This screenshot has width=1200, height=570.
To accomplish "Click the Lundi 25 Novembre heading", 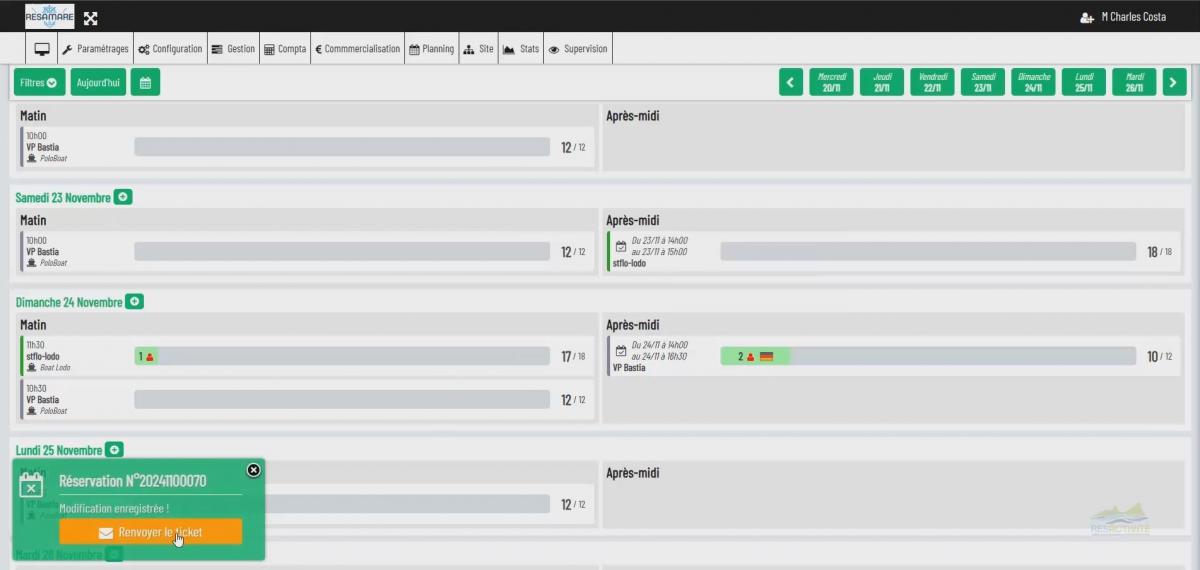I will pos(59,451).
